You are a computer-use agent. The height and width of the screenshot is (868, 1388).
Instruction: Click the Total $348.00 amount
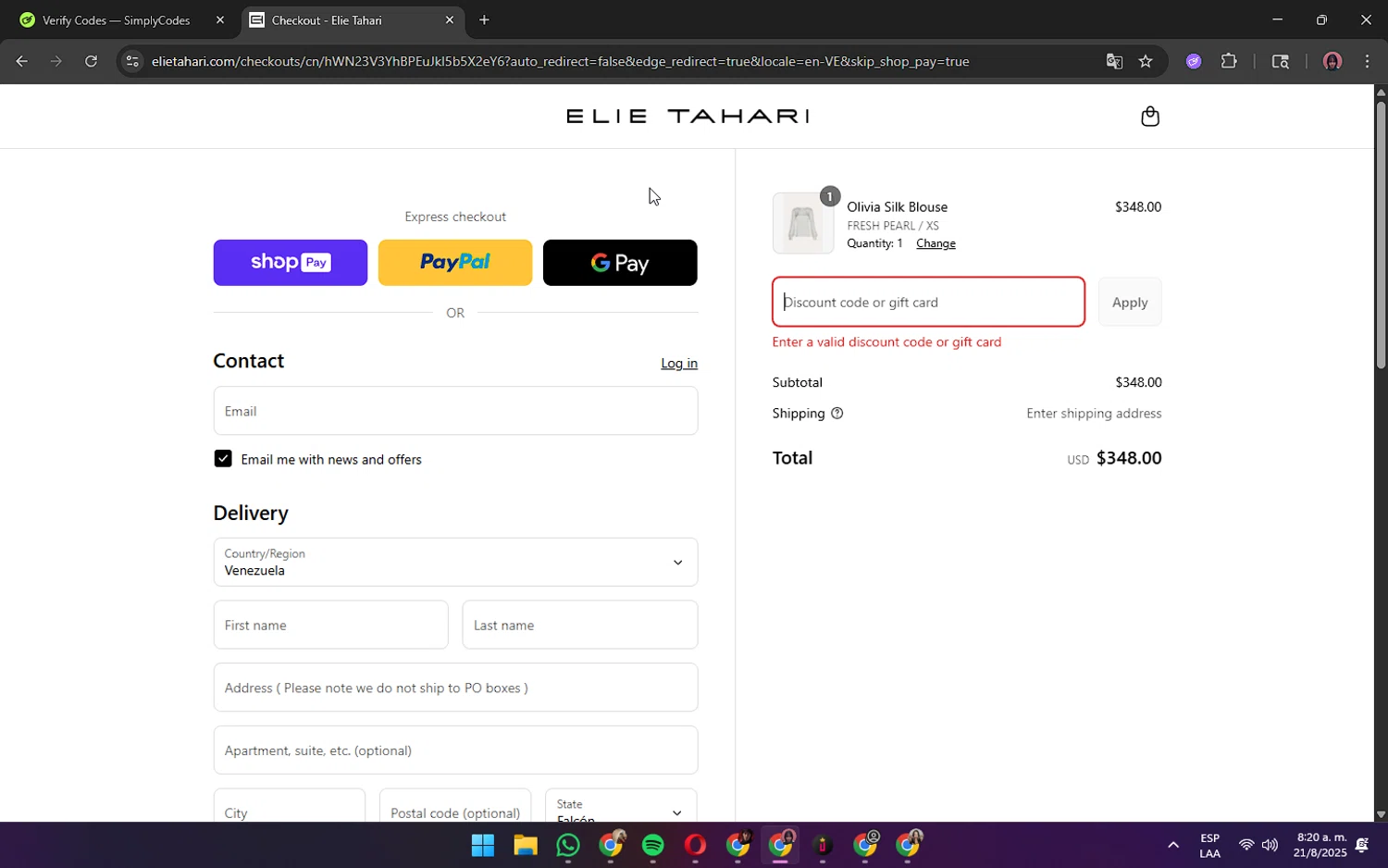1128,458
